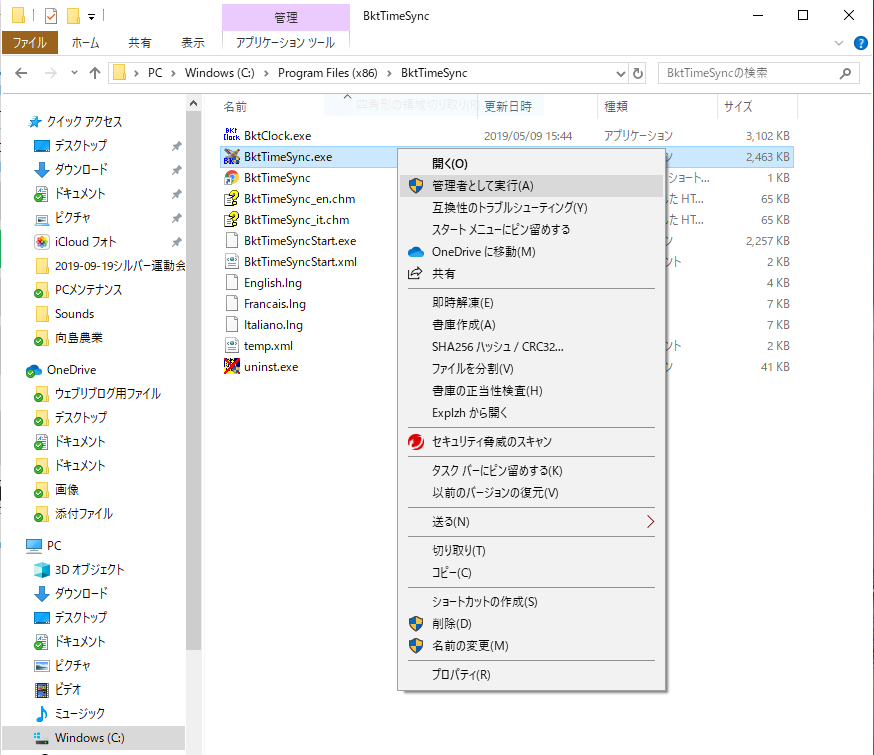Choose 開く(O) from the context menu
Screen dimensions: 874x755
[531, 164]
